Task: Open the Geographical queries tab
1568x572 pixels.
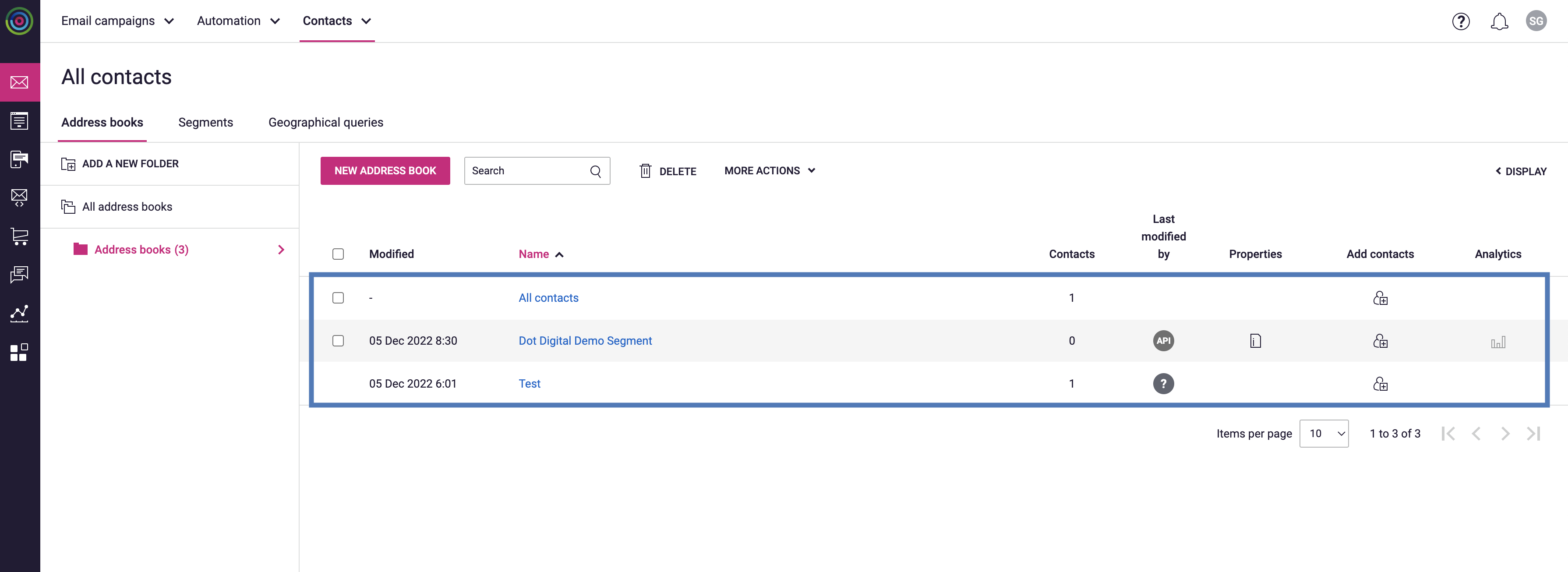Action: click(326, 122)
